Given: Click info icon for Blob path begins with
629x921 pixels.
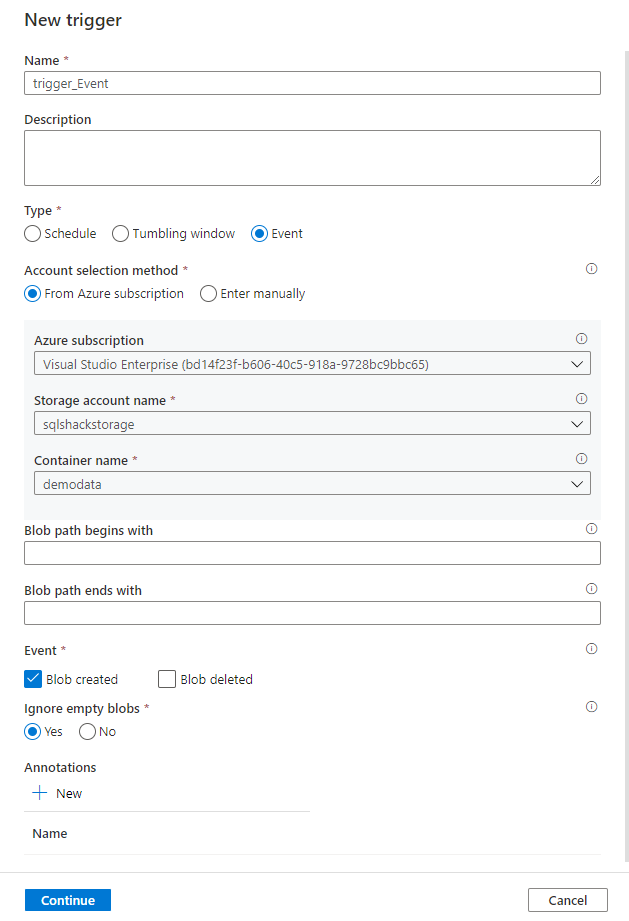Looking at the screenshot, I should [591, 529].
